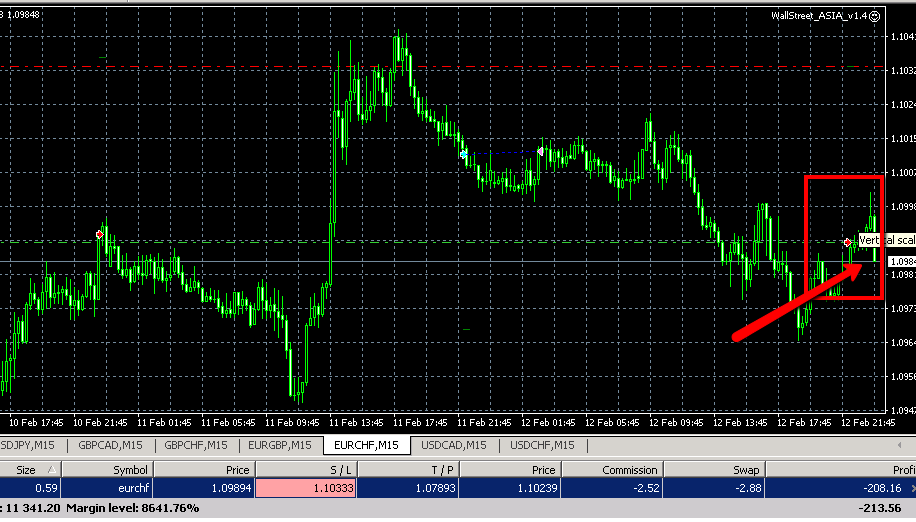
Task: Click the 0.59 lot size cell
Action: [x=30, y=488]
